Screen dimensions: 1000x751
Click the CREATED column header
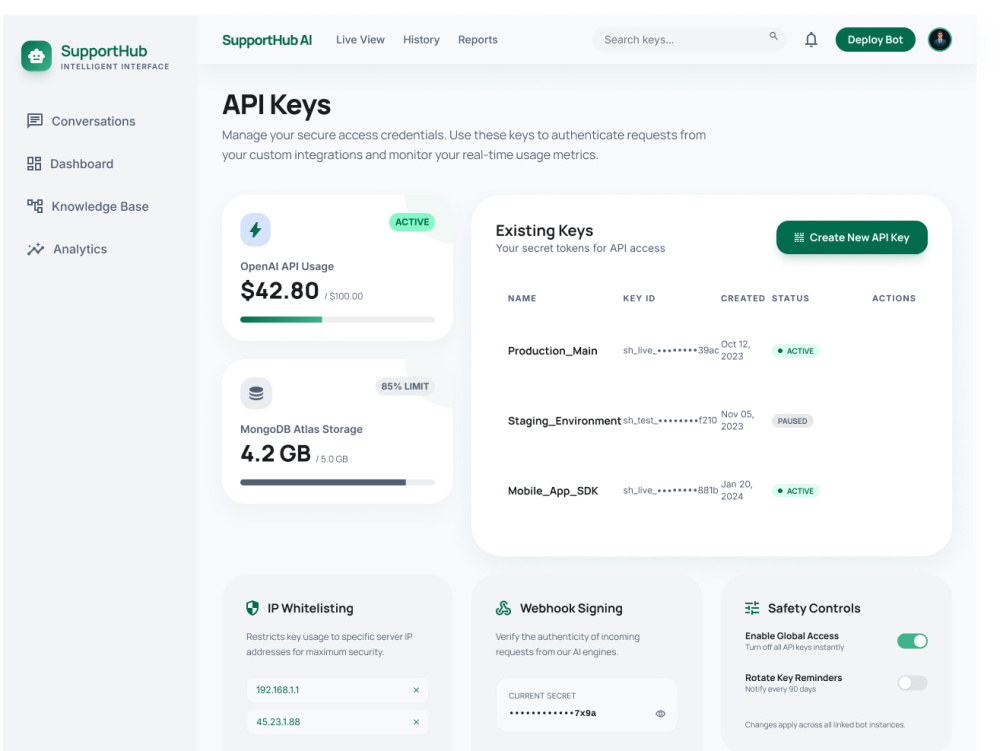[x=742, y=298]
